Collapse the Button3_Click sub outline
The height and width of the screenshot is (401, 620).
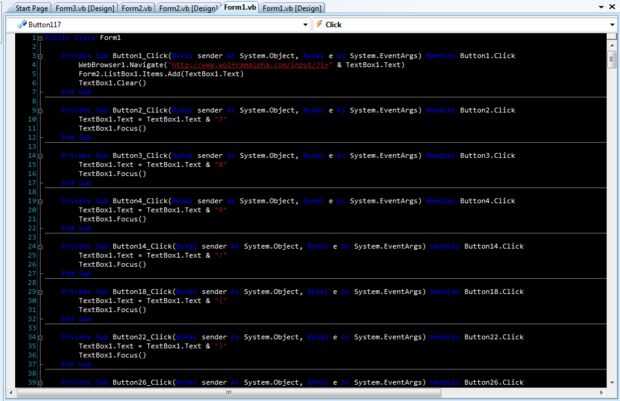click(40, 156)
